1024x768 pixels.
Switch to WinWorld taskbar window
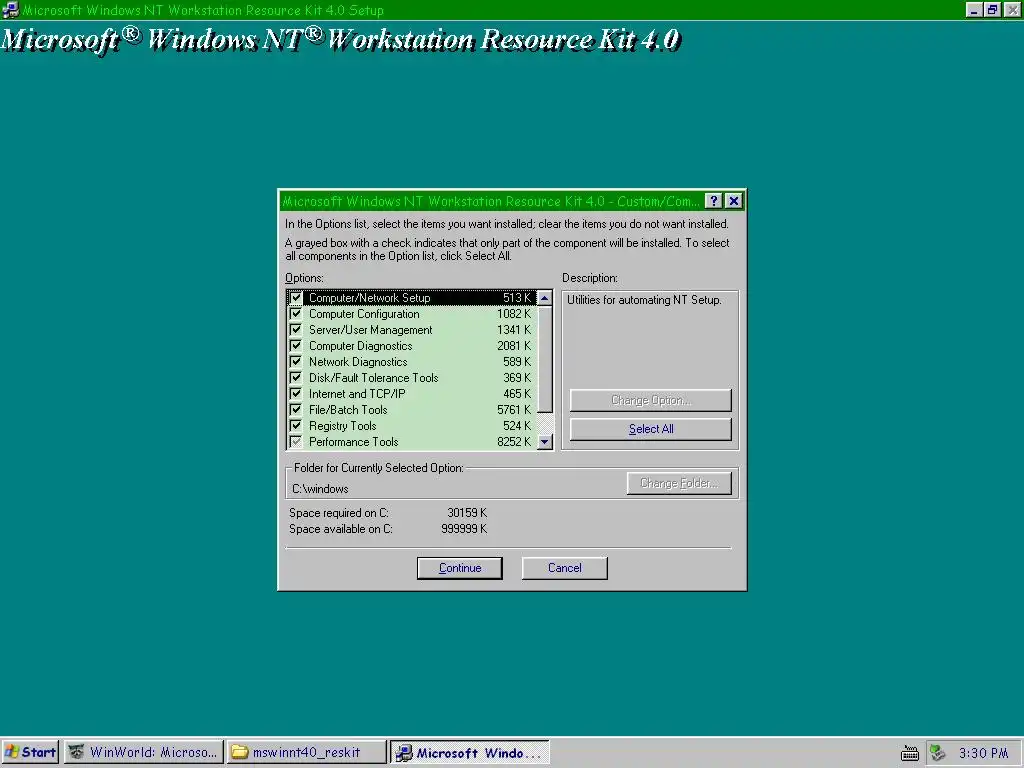[144, 752]
